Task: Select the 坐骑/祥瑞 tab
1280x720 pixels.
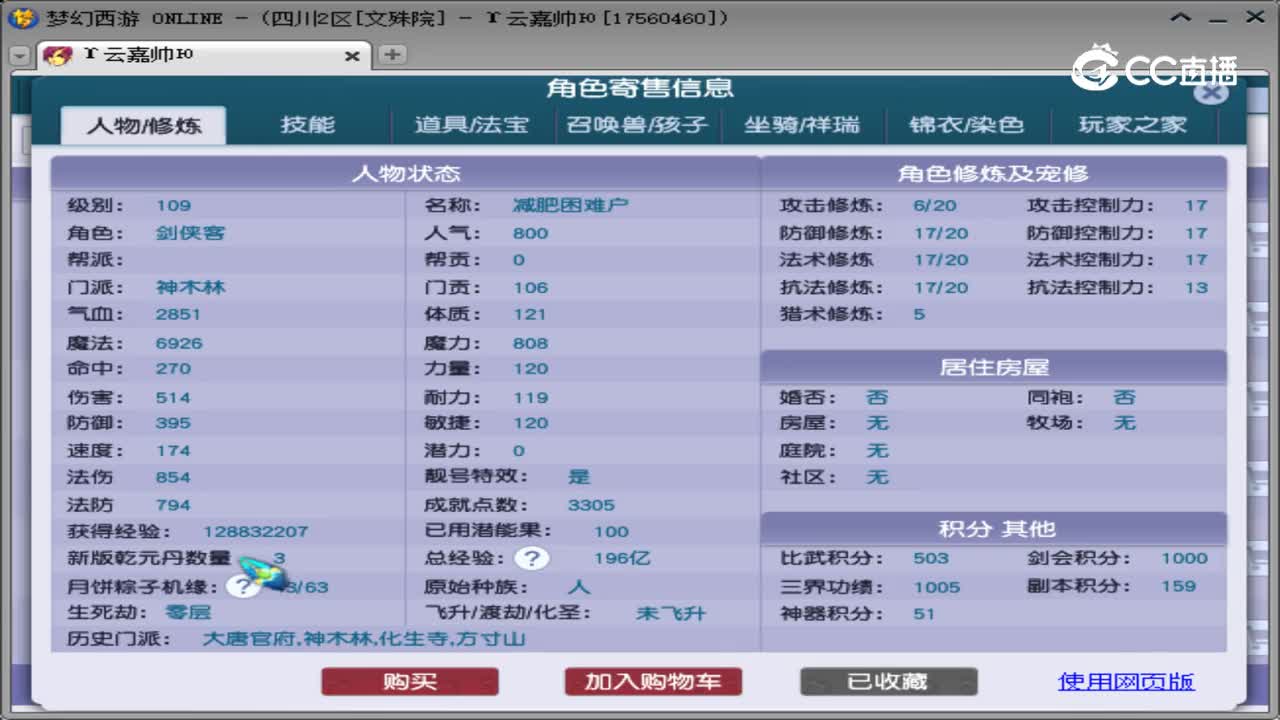Action: (802, 125)
